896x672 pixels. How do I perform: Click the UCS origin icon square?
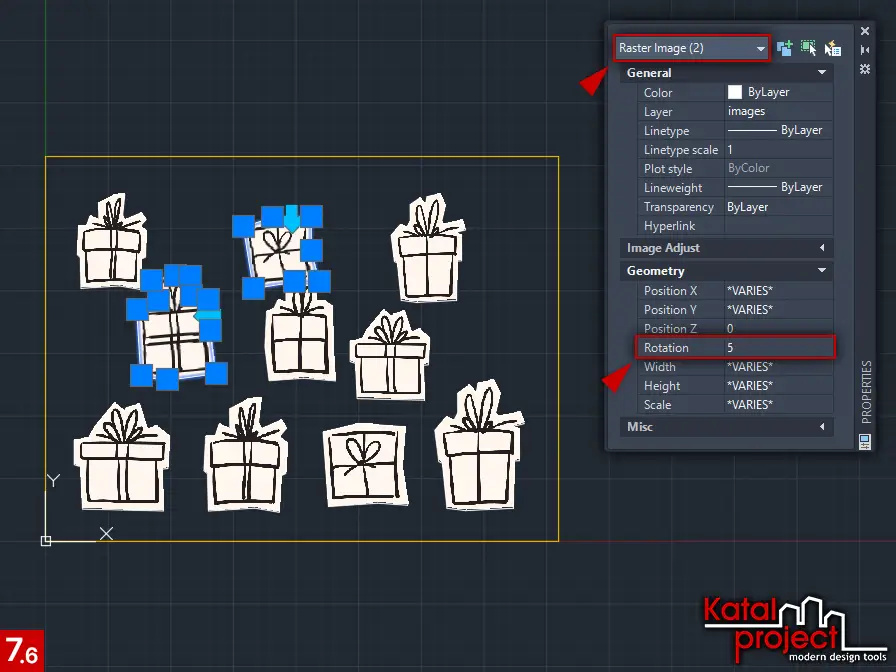point(46,541)
